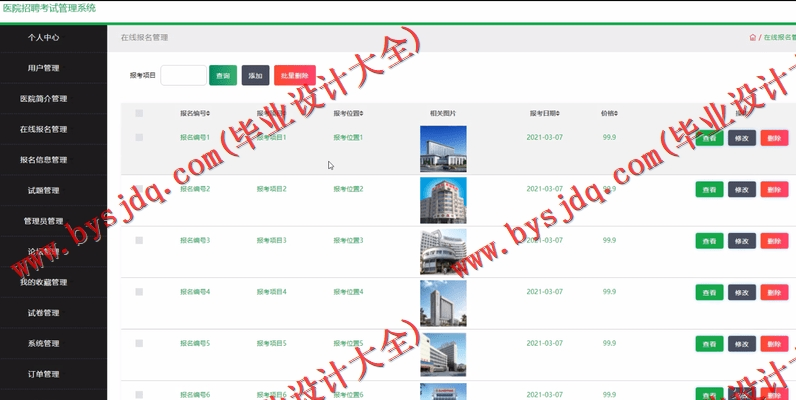
Task: Click 修改 for 报名编号2 row
Action: (x=742, y=189)
